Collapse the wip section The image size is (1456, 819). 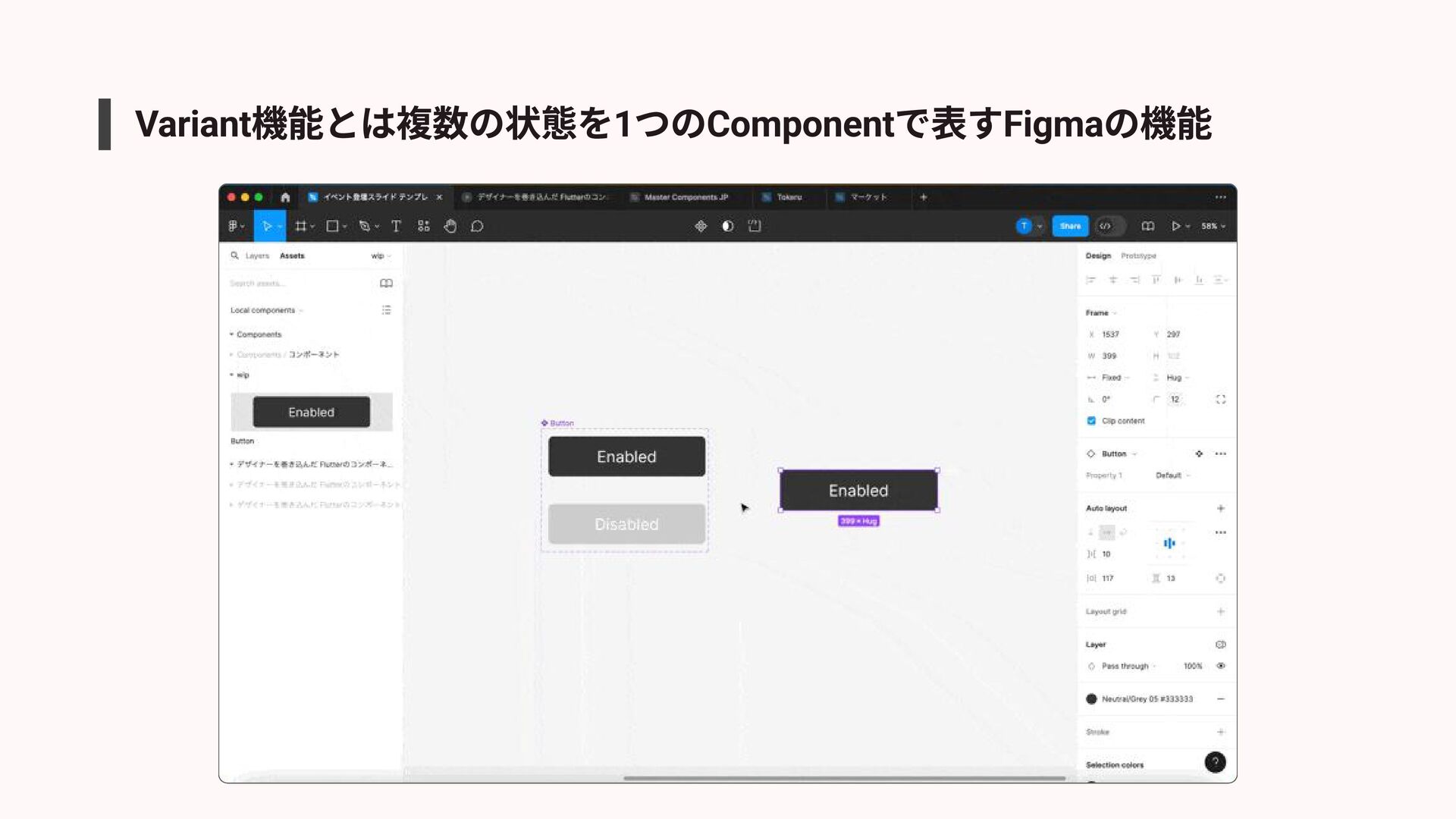coord(231,375)
